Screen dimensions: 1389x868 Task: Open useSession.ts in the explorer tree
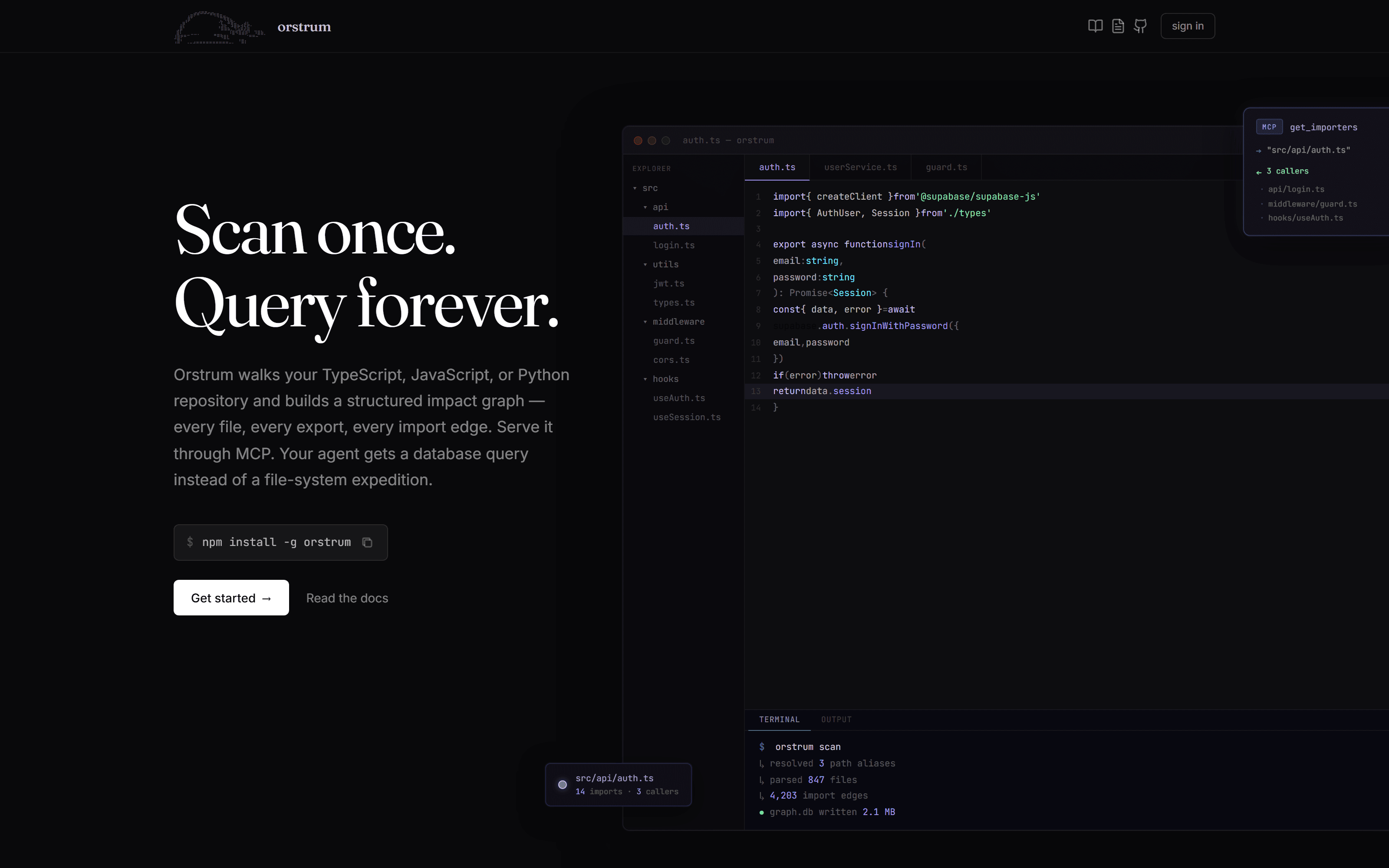tap(687, 418)
